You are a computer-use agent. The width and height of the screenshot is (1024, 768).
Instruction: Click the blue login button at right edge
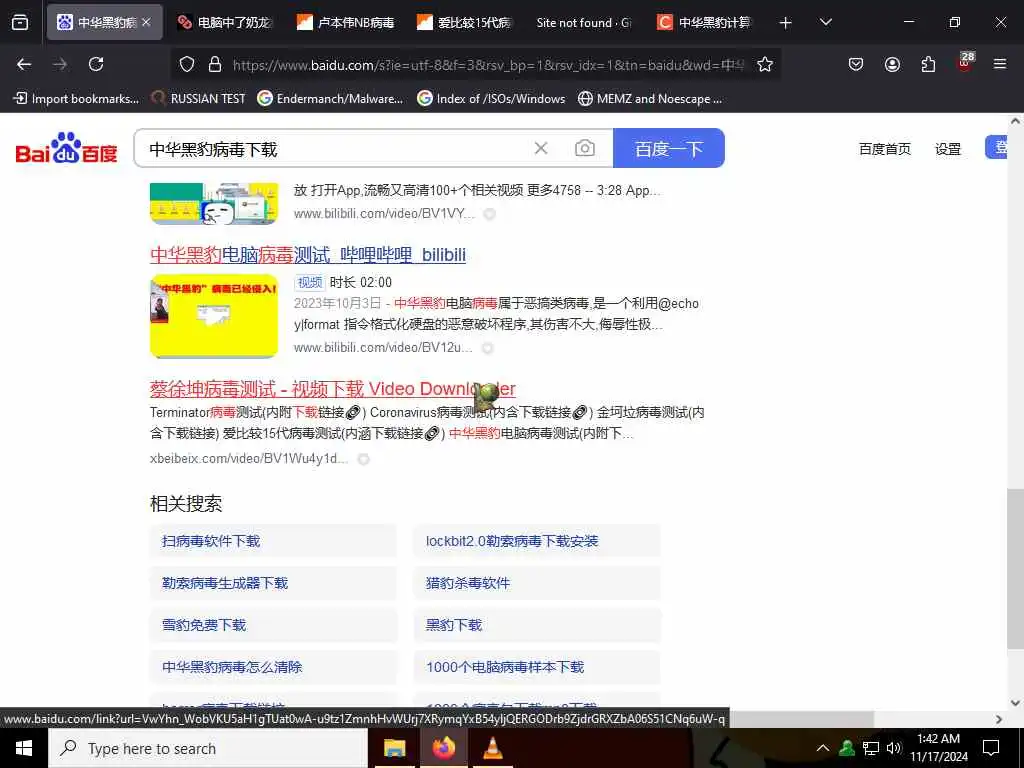click(997, 148)
